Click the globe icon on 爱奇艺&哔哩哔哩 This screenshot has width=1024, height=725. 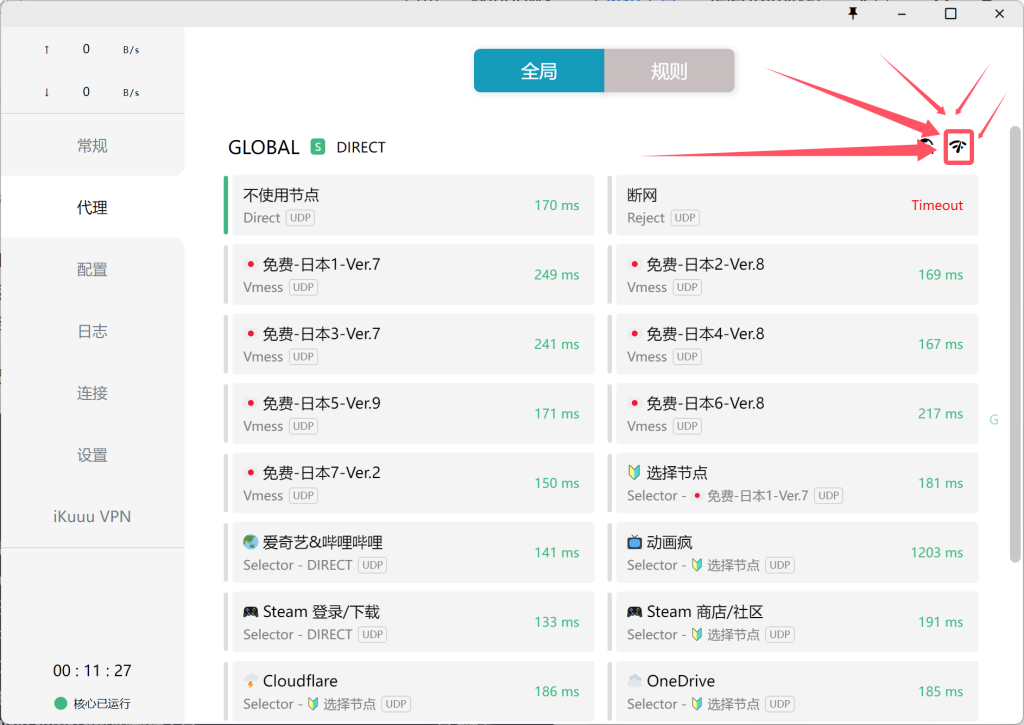coord(250,543)
